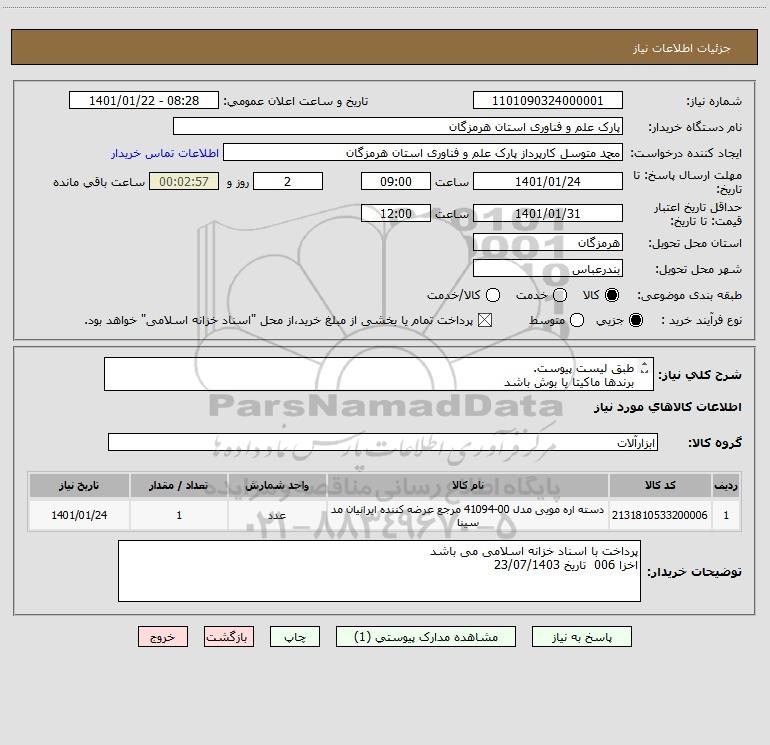The width and height of the screenshot is (770, 745).
Task: Click the کد کالا column header
Action: tap(660, 485)
